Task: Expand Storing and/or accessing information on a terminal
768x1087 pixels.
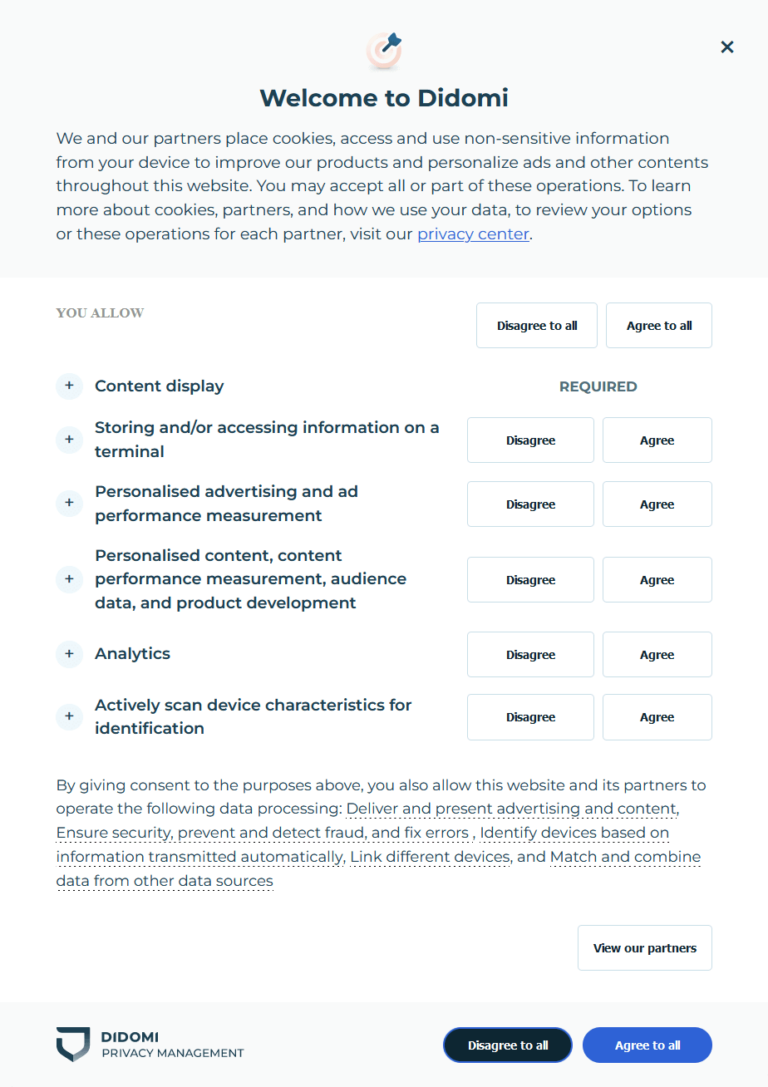Action: (69, 439)
